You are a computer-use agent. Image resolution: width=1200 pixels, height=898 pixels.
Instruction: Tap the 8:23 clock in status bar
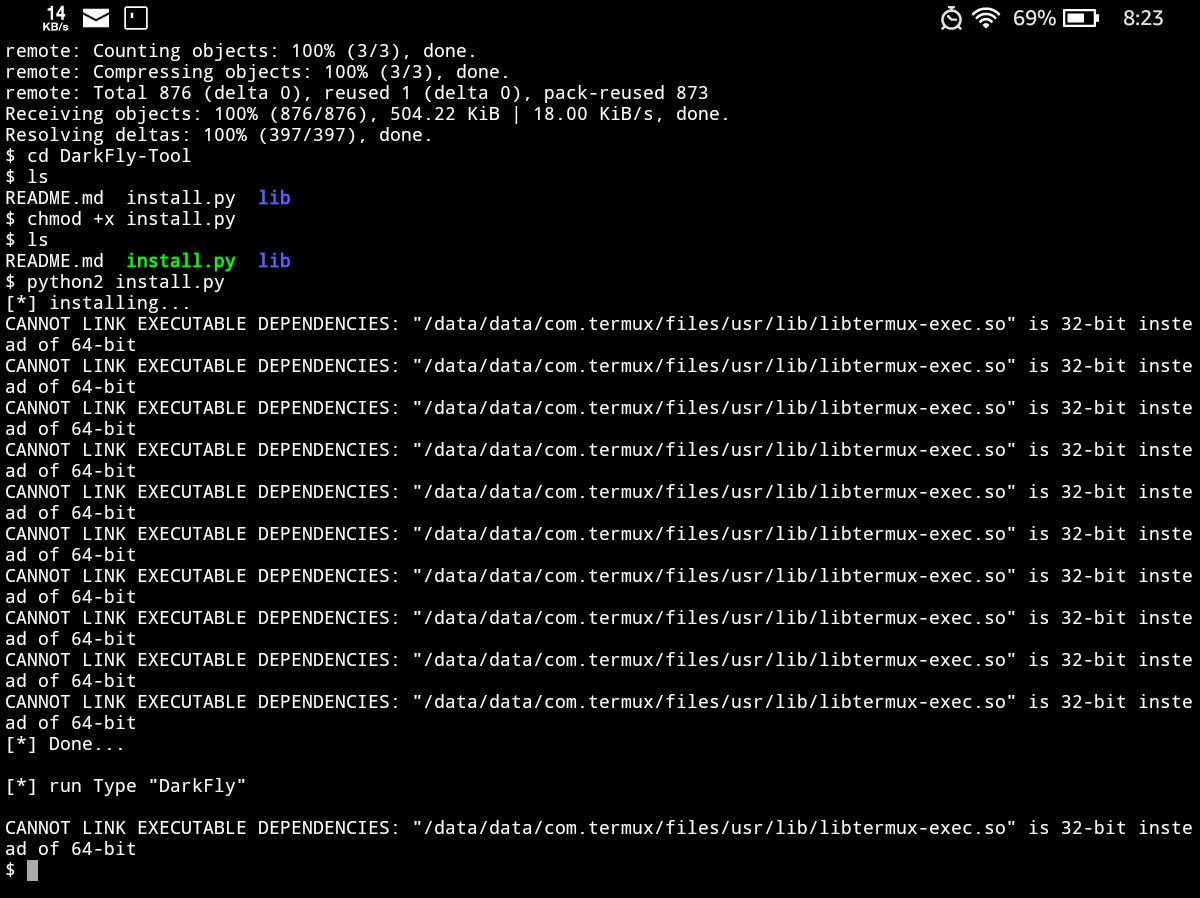click(x=1143, y=18)
